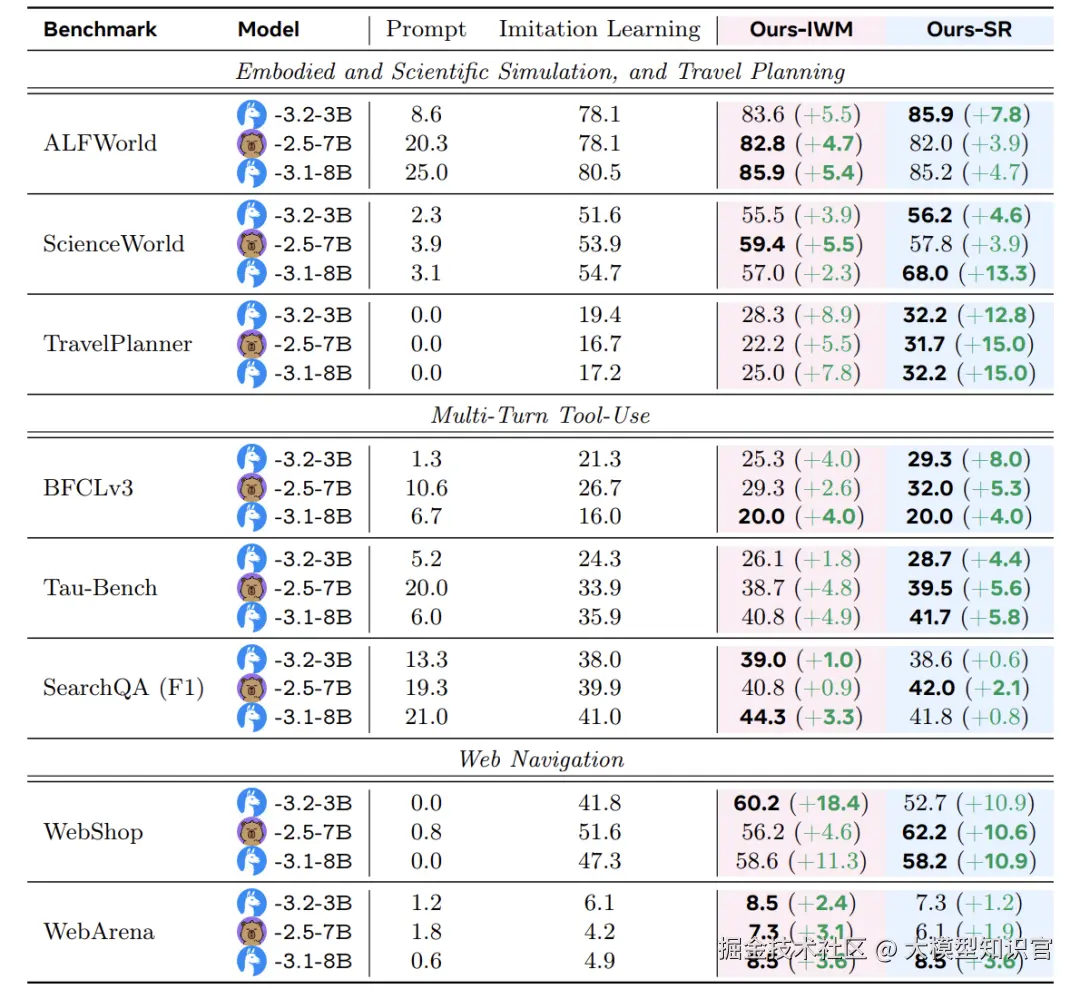Pick the llama icon in WebShop -3.2-3B row
The width and height of the screenshot is (1080, 989).
[x=251, y=803]
